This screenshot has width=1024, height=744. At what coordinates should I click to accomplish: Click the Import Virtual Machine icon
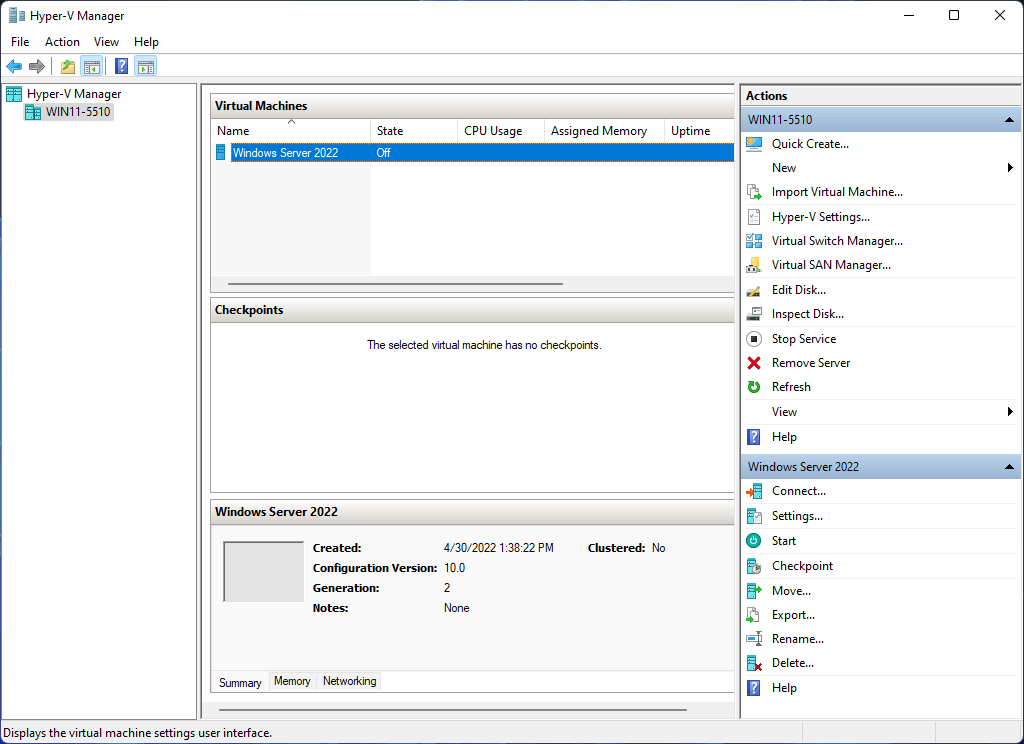pyautogui.click(x=754, y=192)
